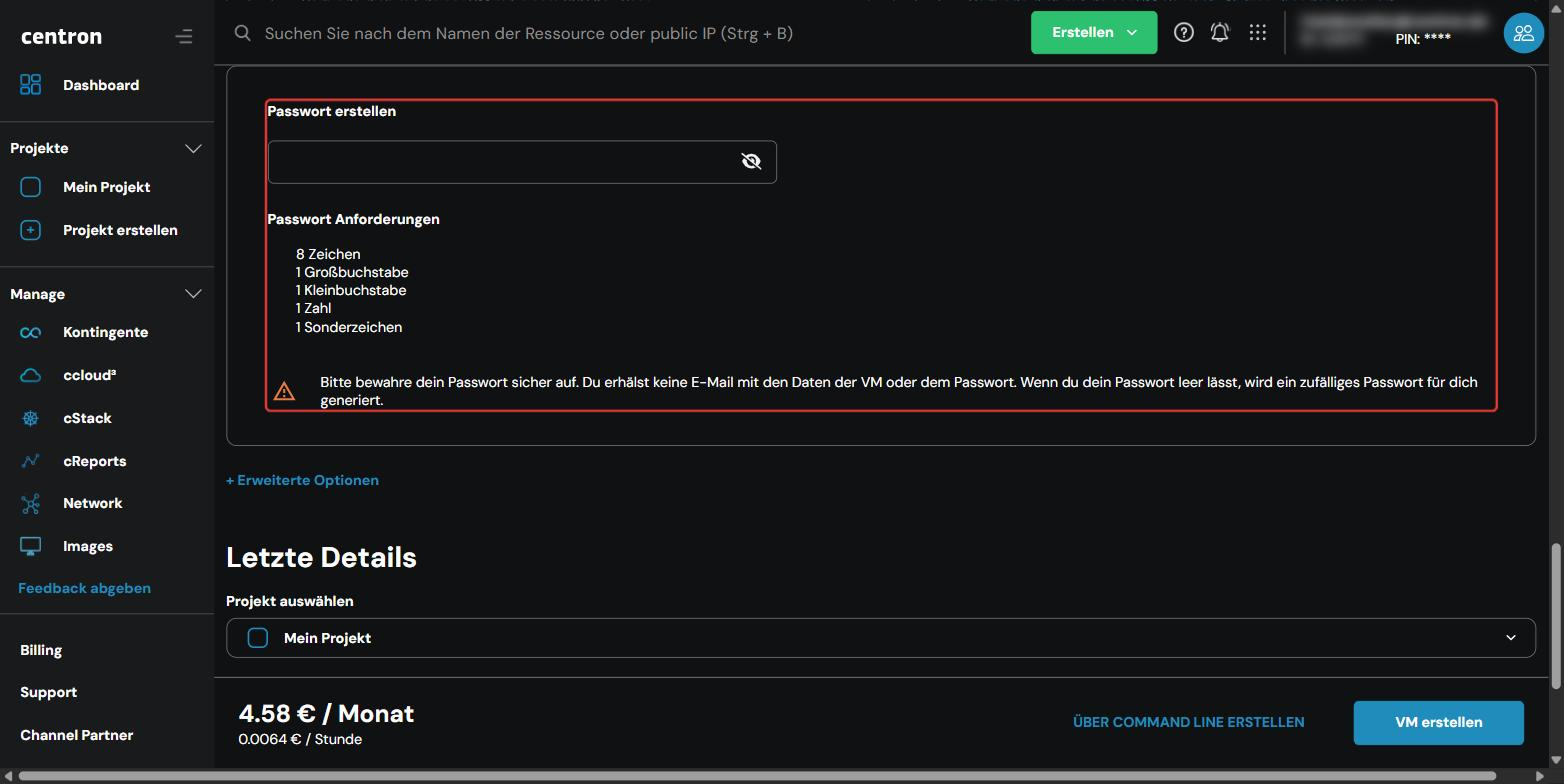
Task: Collapse the sidebar via hamburger icon
Action: [184, 37]
